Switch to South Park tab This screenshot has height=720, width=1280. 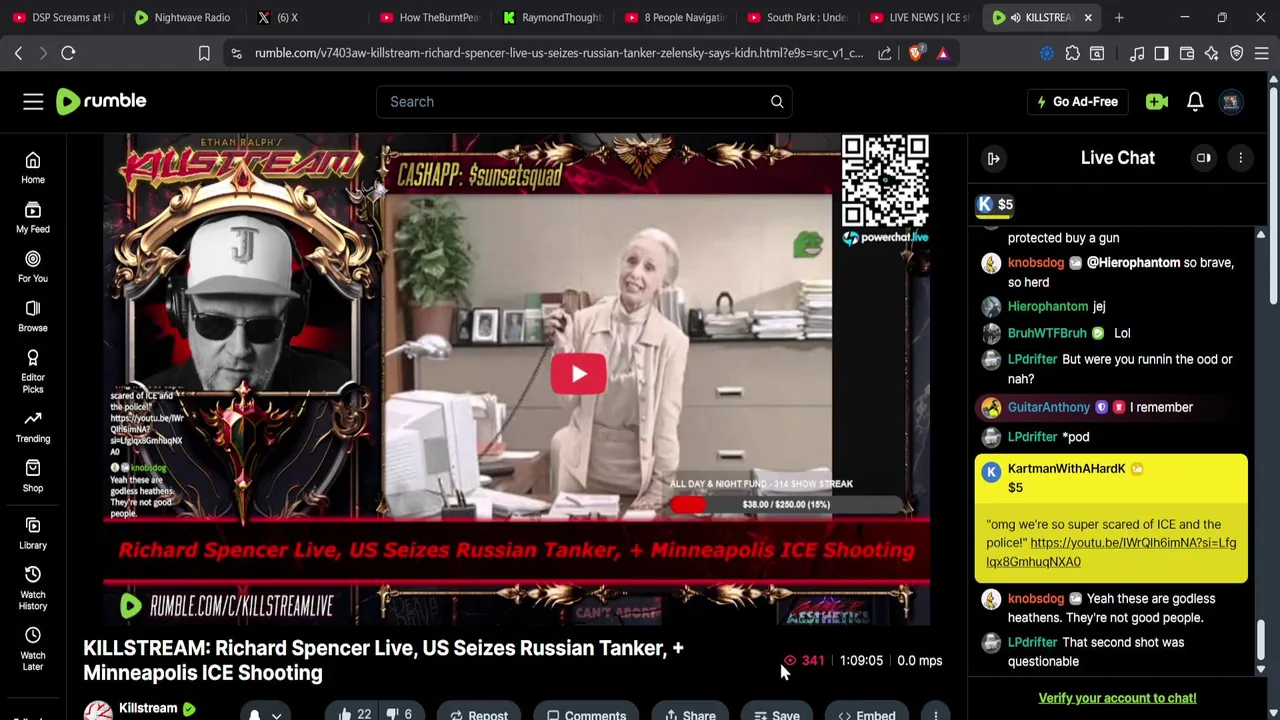click(x=797, y=17)
